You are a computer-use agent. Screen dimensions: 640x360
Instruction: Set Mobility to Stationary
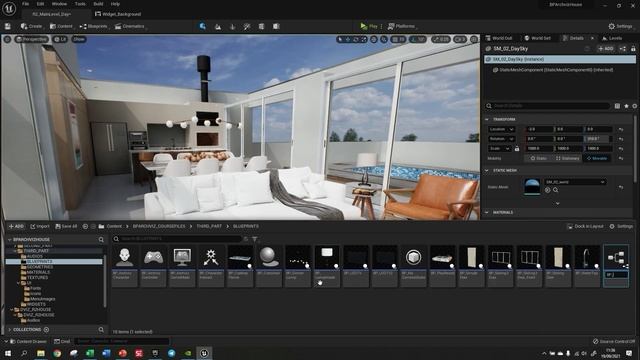click(x=567, y=158)
